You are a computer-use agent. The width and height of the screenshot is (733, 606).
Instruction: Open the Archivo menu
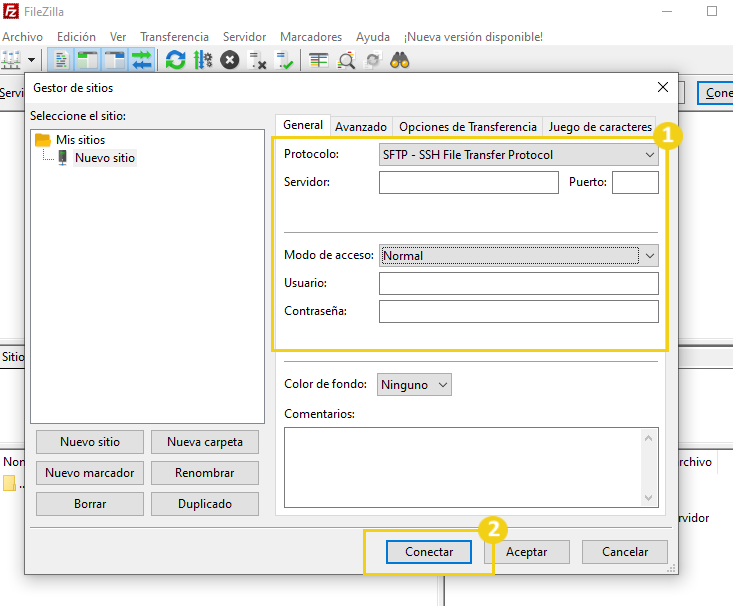22,36
